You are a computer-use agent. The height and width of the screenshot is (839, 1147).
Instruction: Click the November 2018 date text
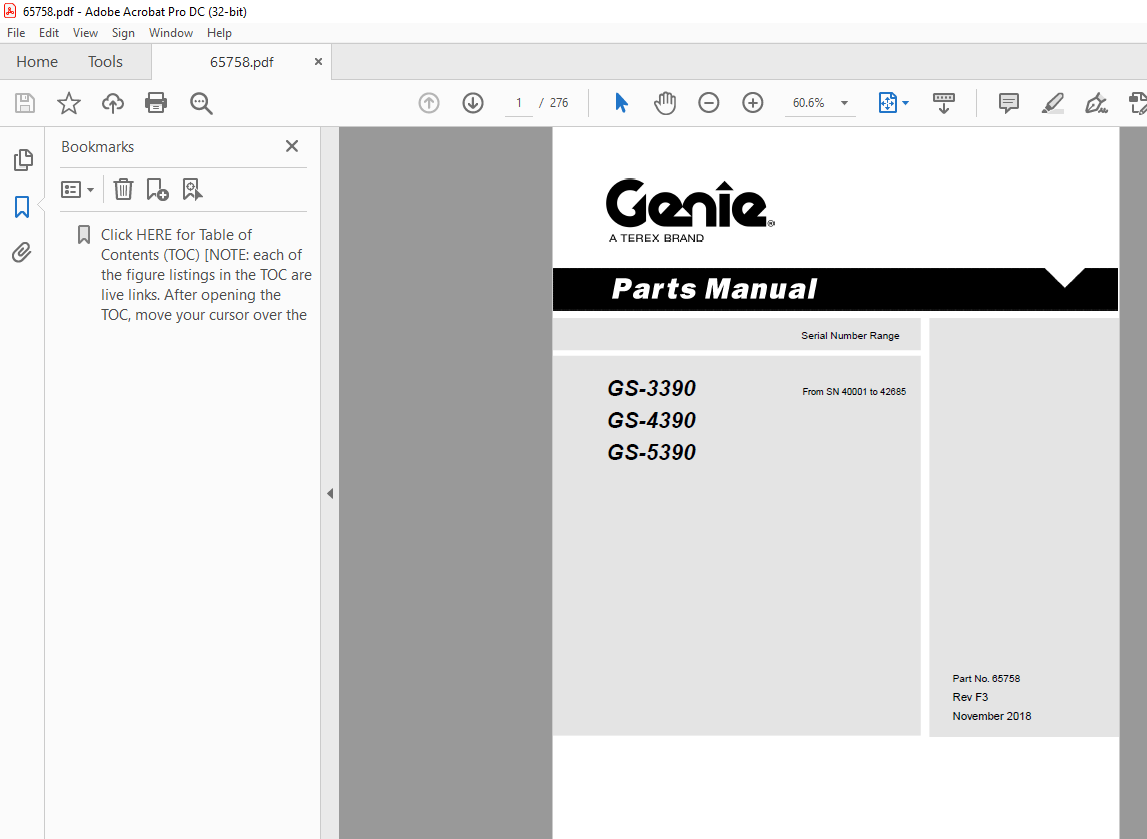tap(992, 716)
